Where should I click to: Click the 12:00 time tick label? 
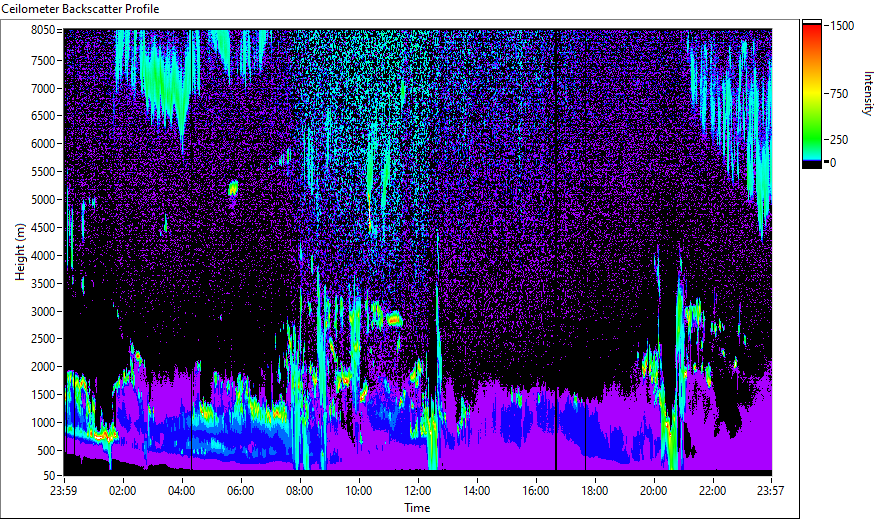pyautogui.click(x=418, y=491)
